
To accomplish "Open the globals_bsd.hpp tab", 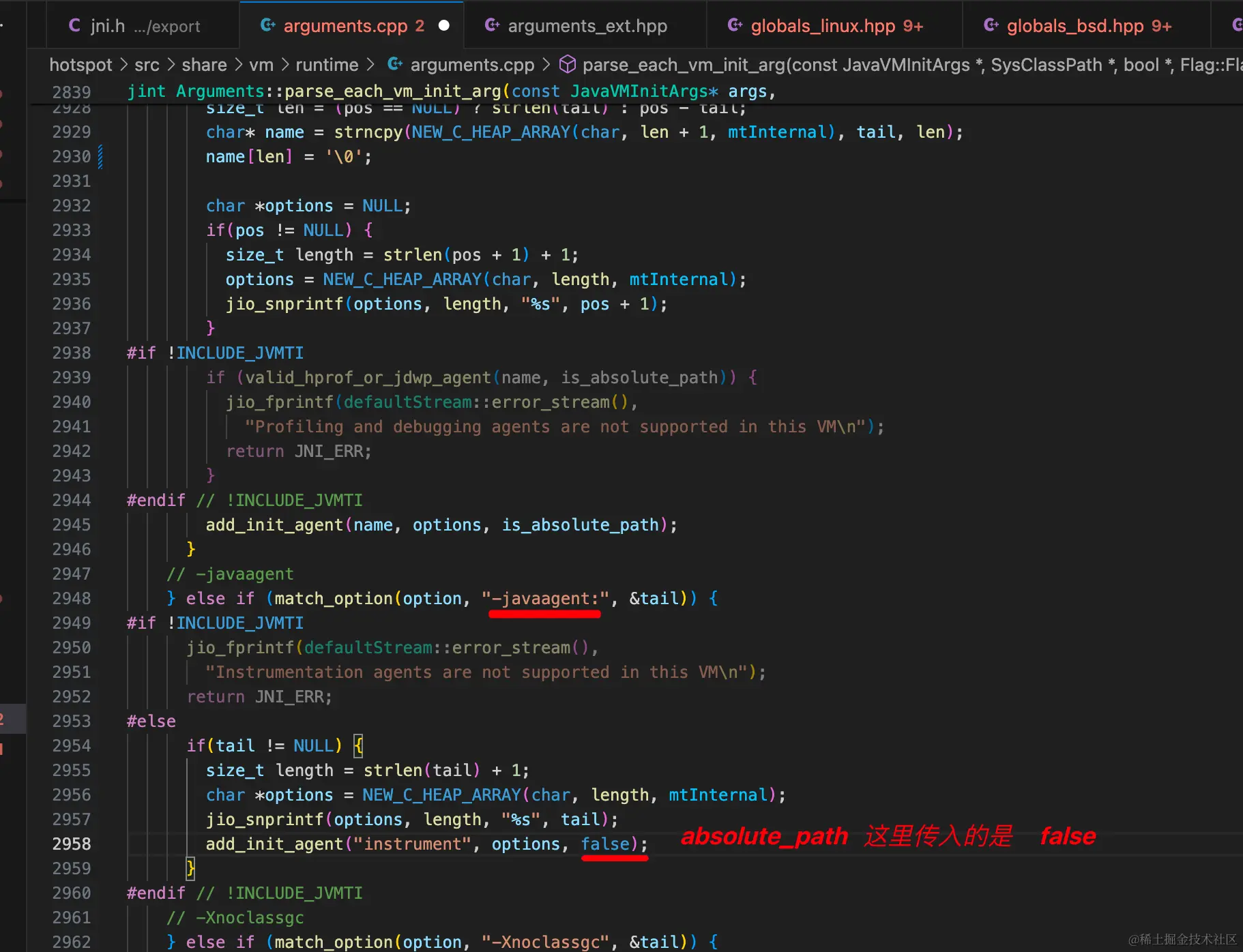I will click(1087, 26).
